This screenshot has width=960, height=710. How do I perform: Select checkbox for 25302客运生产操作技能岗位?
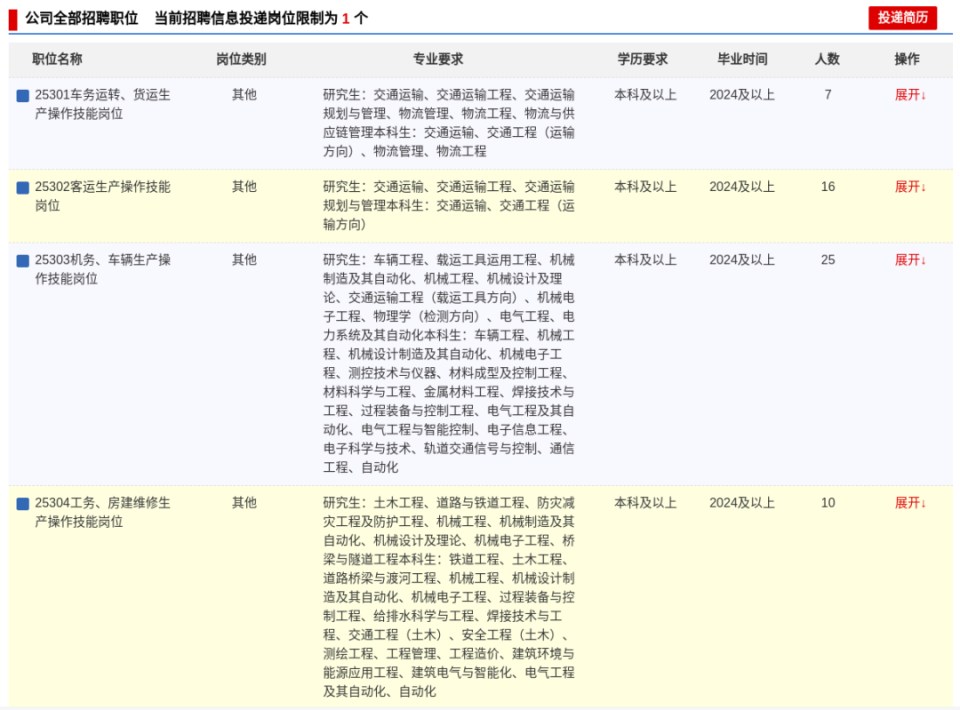point(23,187)
